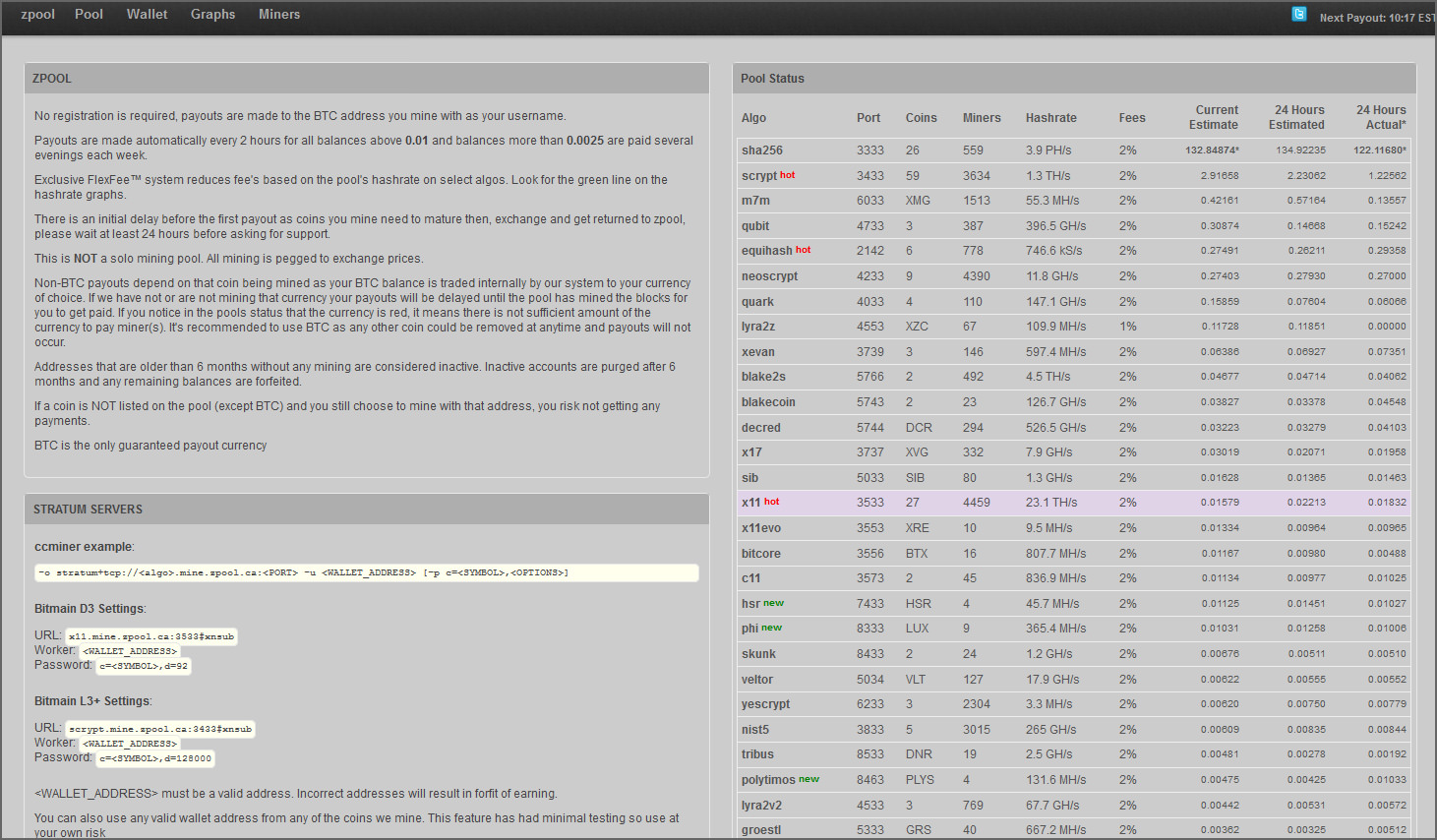This screenshot has height=840, width=1437.
Task: Click the Algo column header
Action: pyautogui.click(x=753, y=118)
